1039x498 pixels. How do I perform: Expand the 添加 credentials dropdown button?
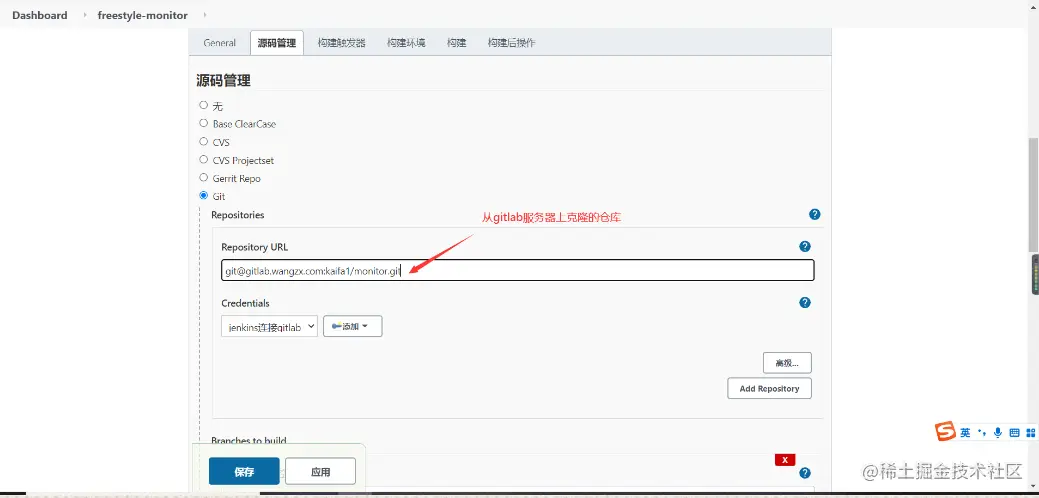point(353,326)
